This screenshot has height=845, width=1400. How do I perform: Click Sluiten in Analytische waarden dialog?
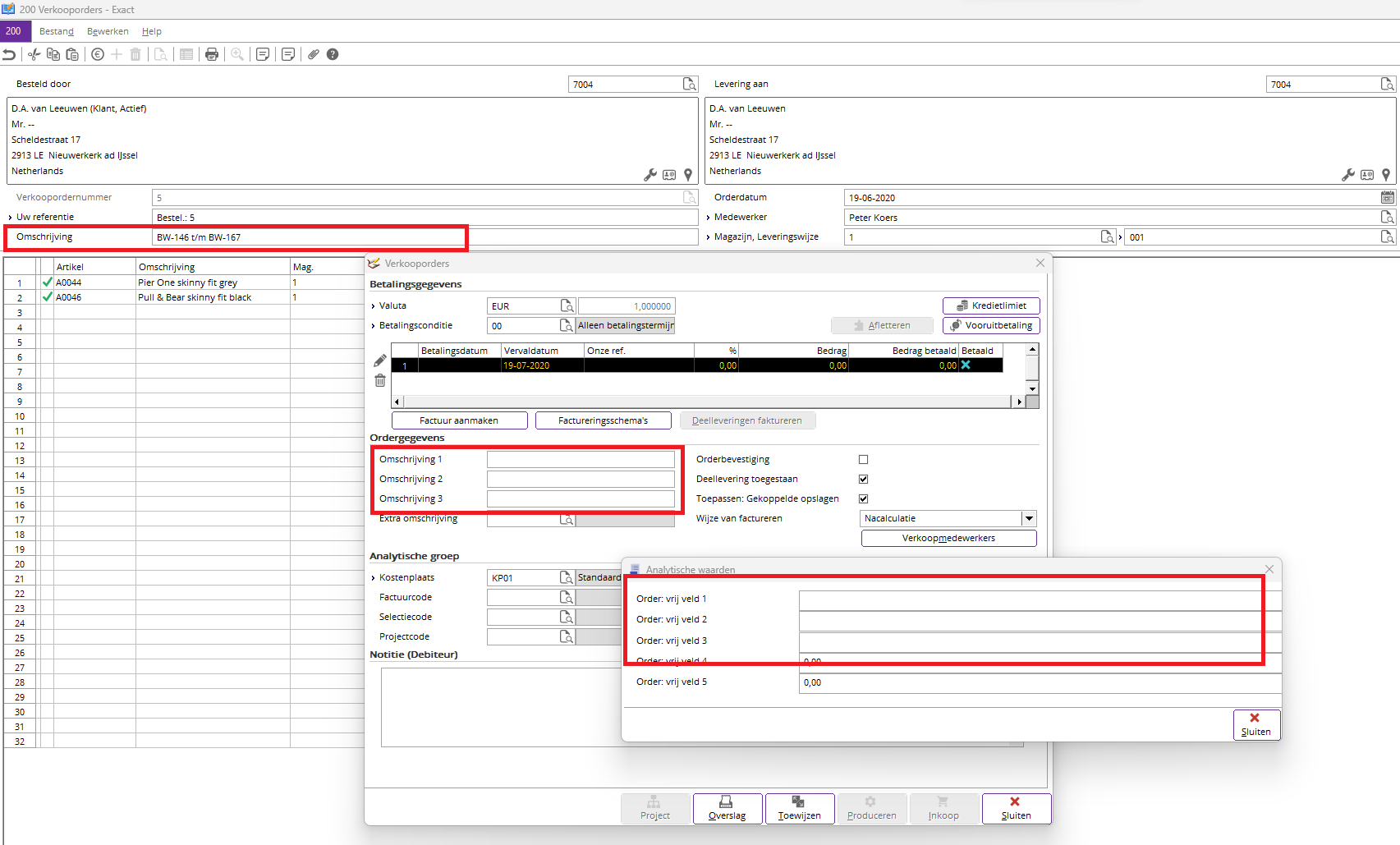coord(1255,724)
